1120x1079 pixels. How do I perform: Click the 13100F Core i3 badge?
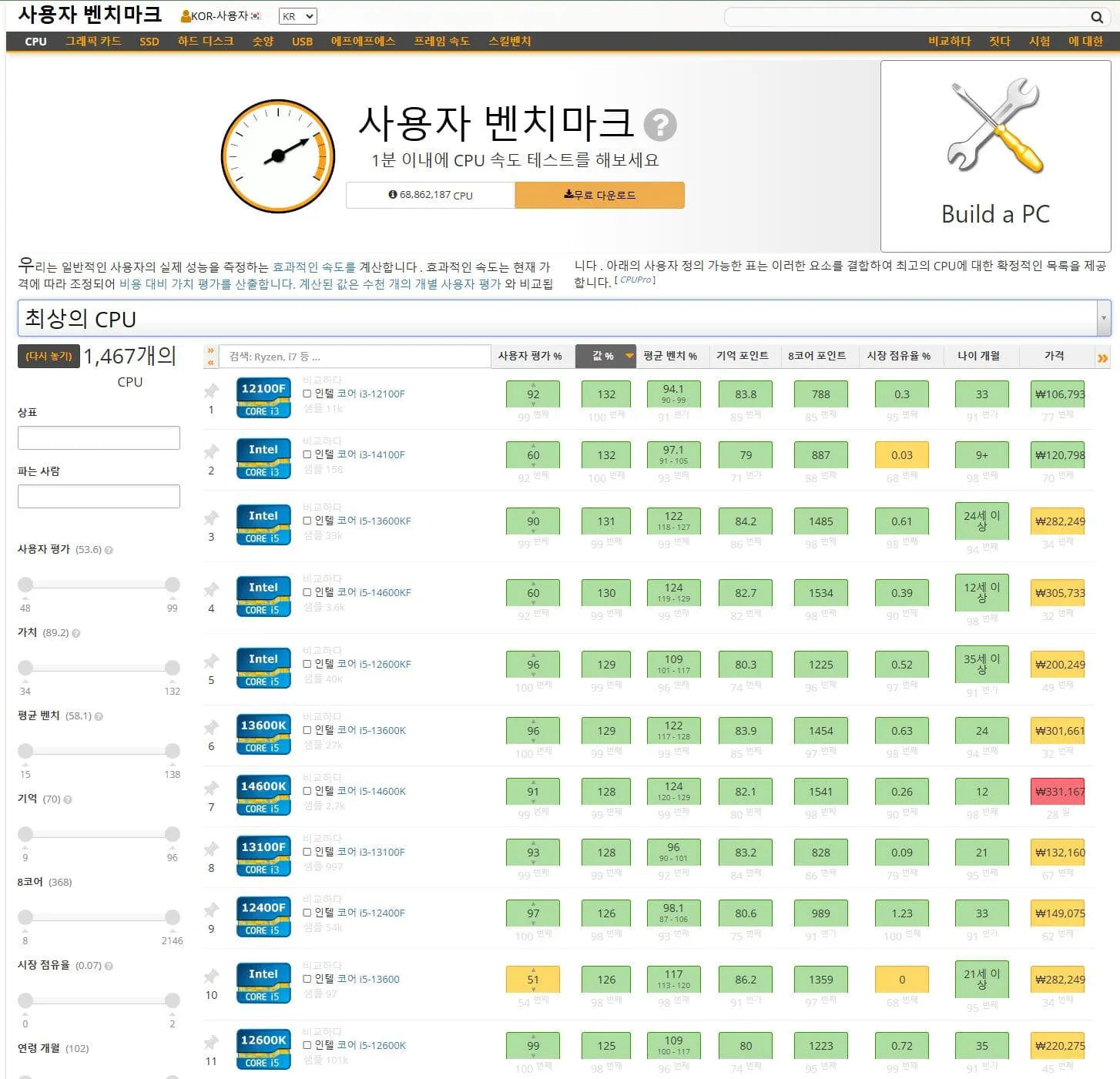[x=263, y=856]
